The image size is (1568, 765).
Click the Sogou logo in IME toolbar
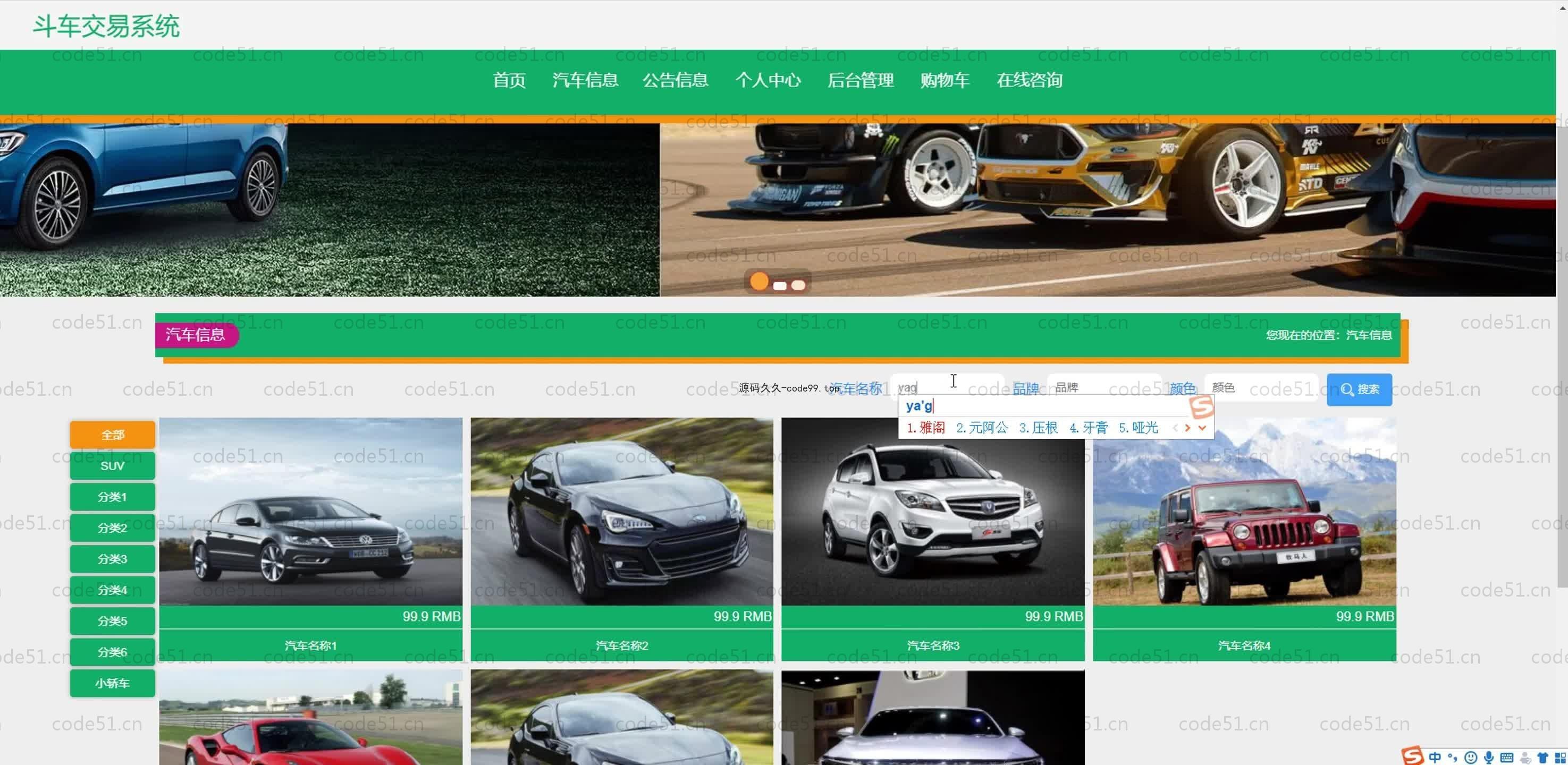click(1412, 756)
